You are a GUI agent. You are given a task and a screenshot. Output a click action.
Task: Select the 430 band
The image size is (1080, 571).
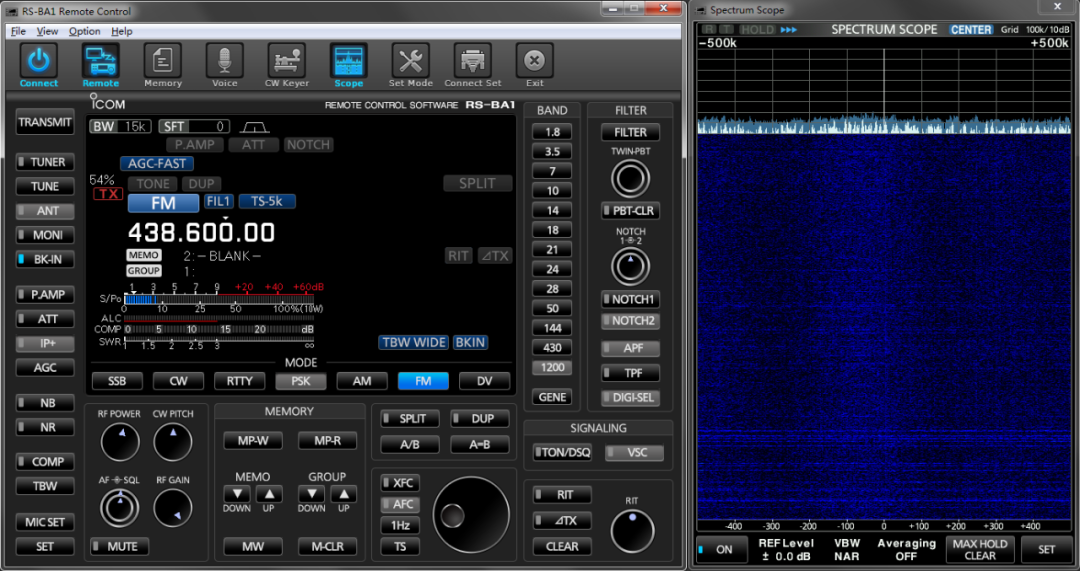point(552,348)
